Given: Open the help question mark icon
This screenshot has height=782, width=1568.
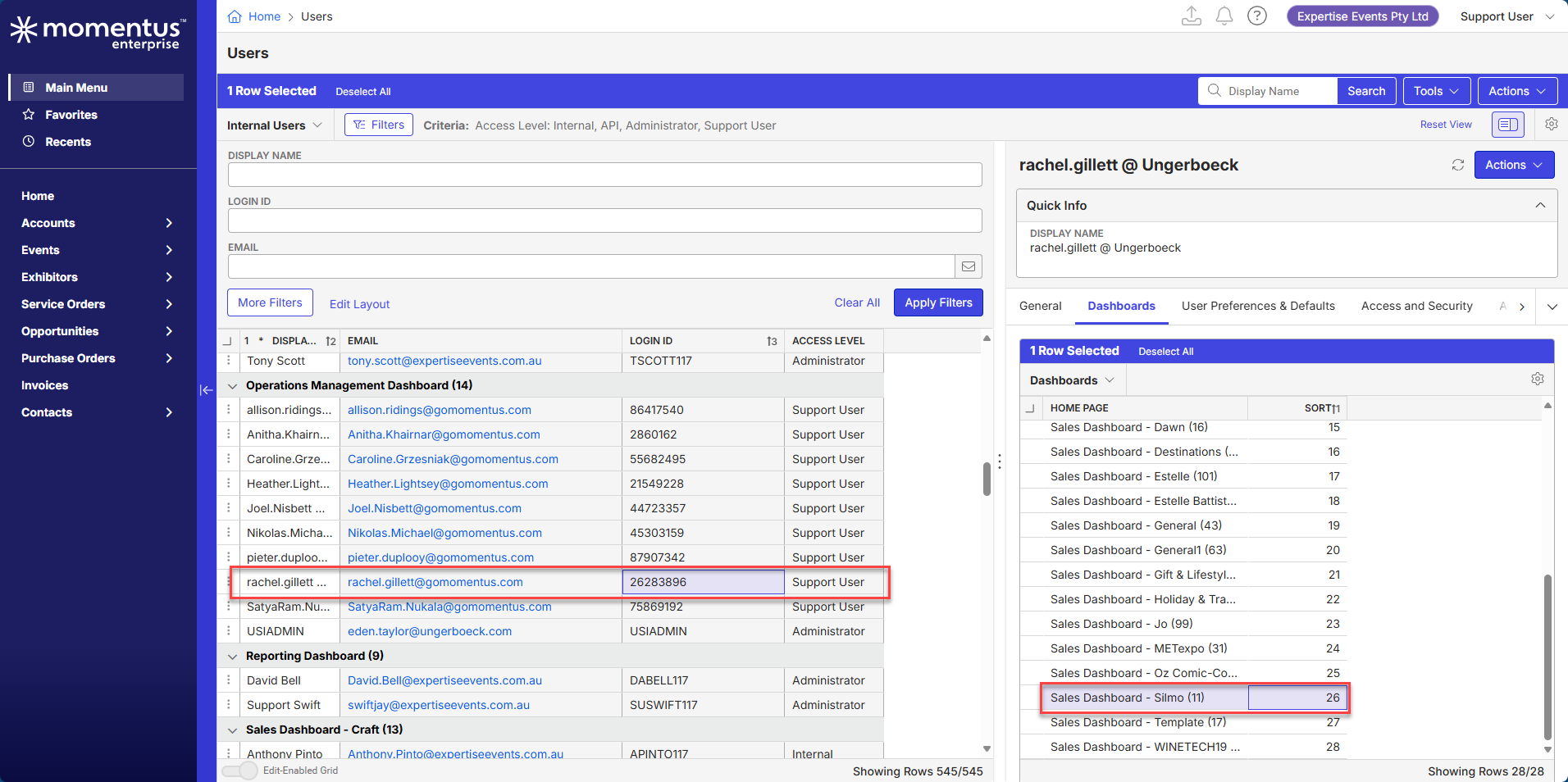Looking at the screenshot, I should 1257,16.
